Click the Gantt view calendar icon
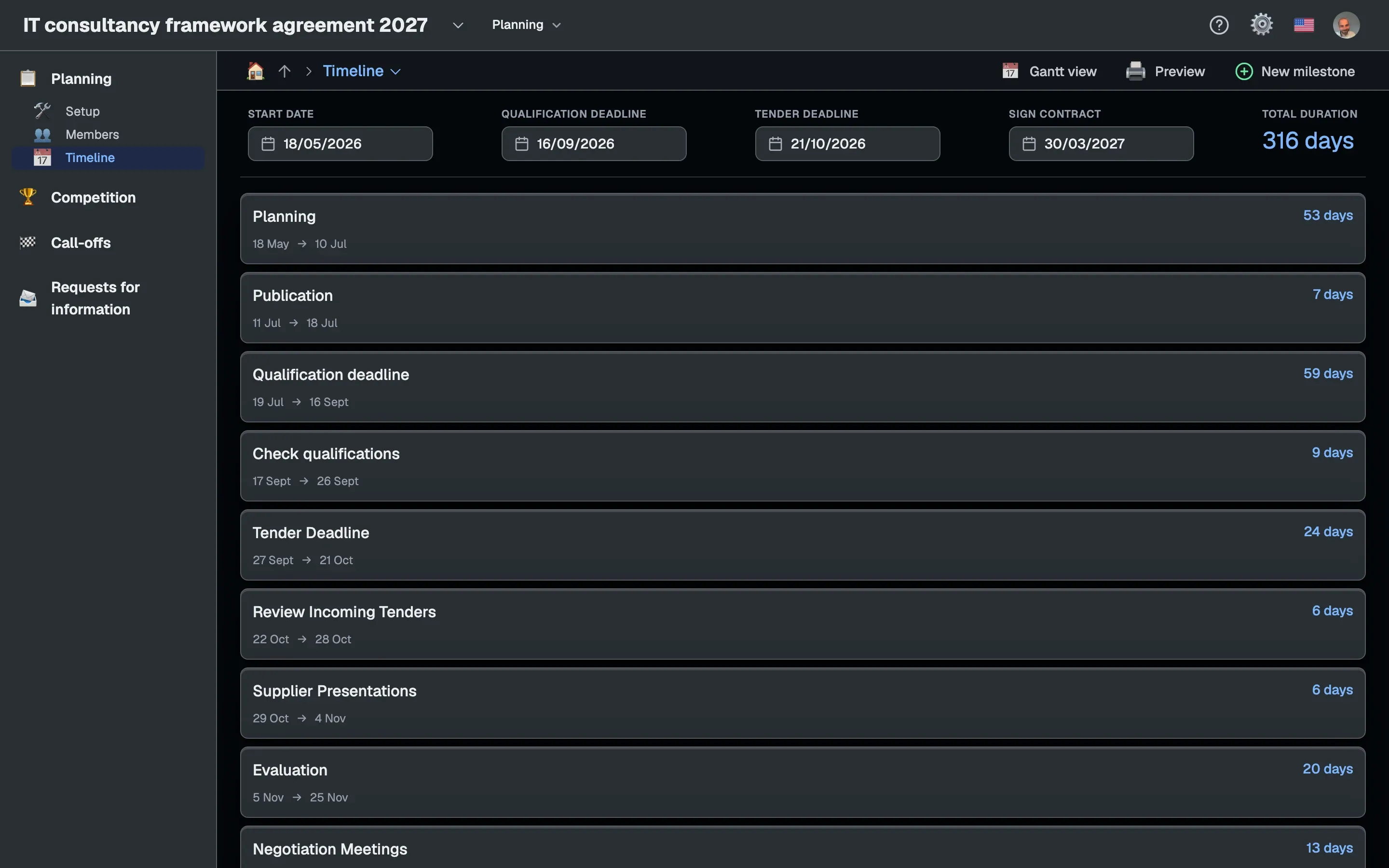The height and width of the screenshot is (868, 1389). [1010, 71]
